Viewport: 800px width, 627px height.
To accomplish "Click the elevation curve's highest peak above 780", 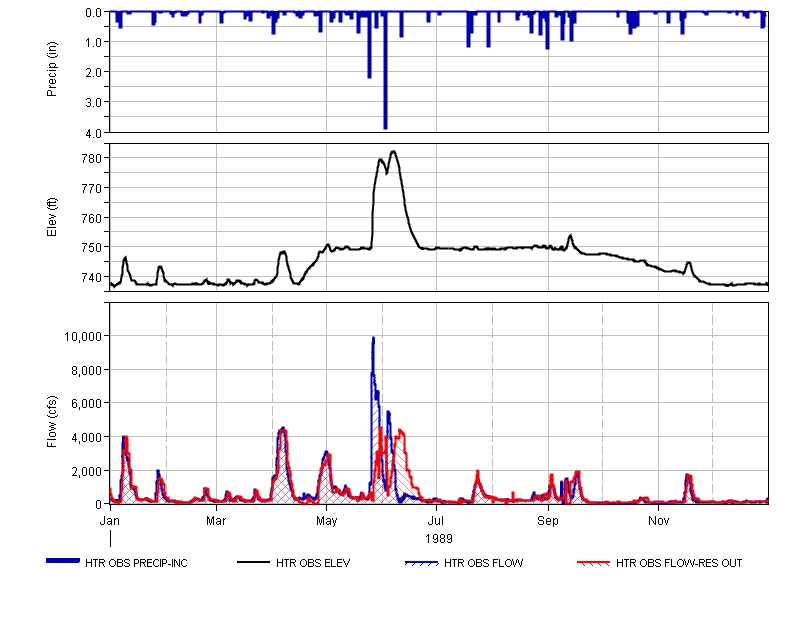I will 393,152.
